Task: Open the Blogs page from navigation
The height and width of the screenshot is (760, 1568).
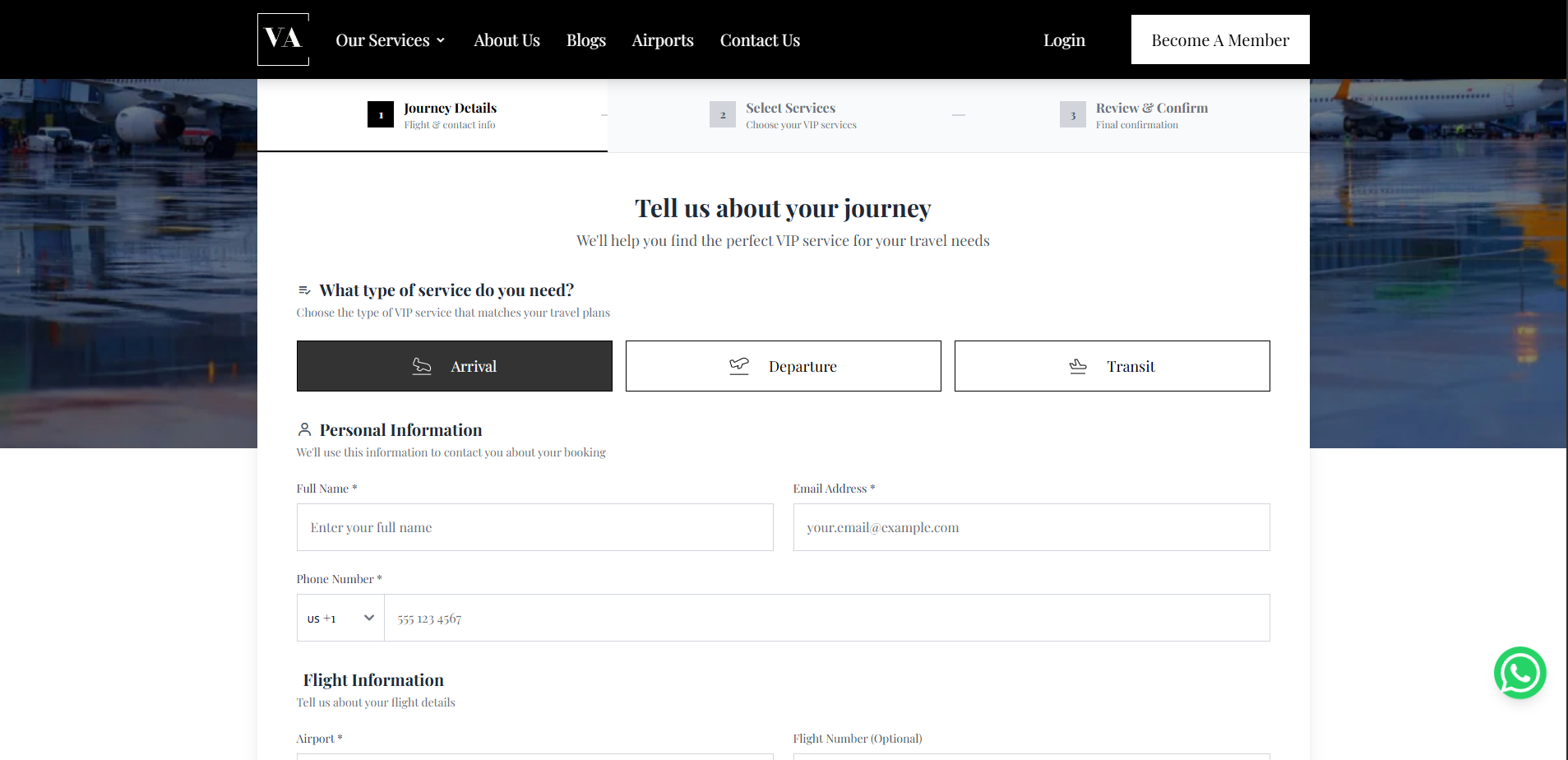Action: 585,39
